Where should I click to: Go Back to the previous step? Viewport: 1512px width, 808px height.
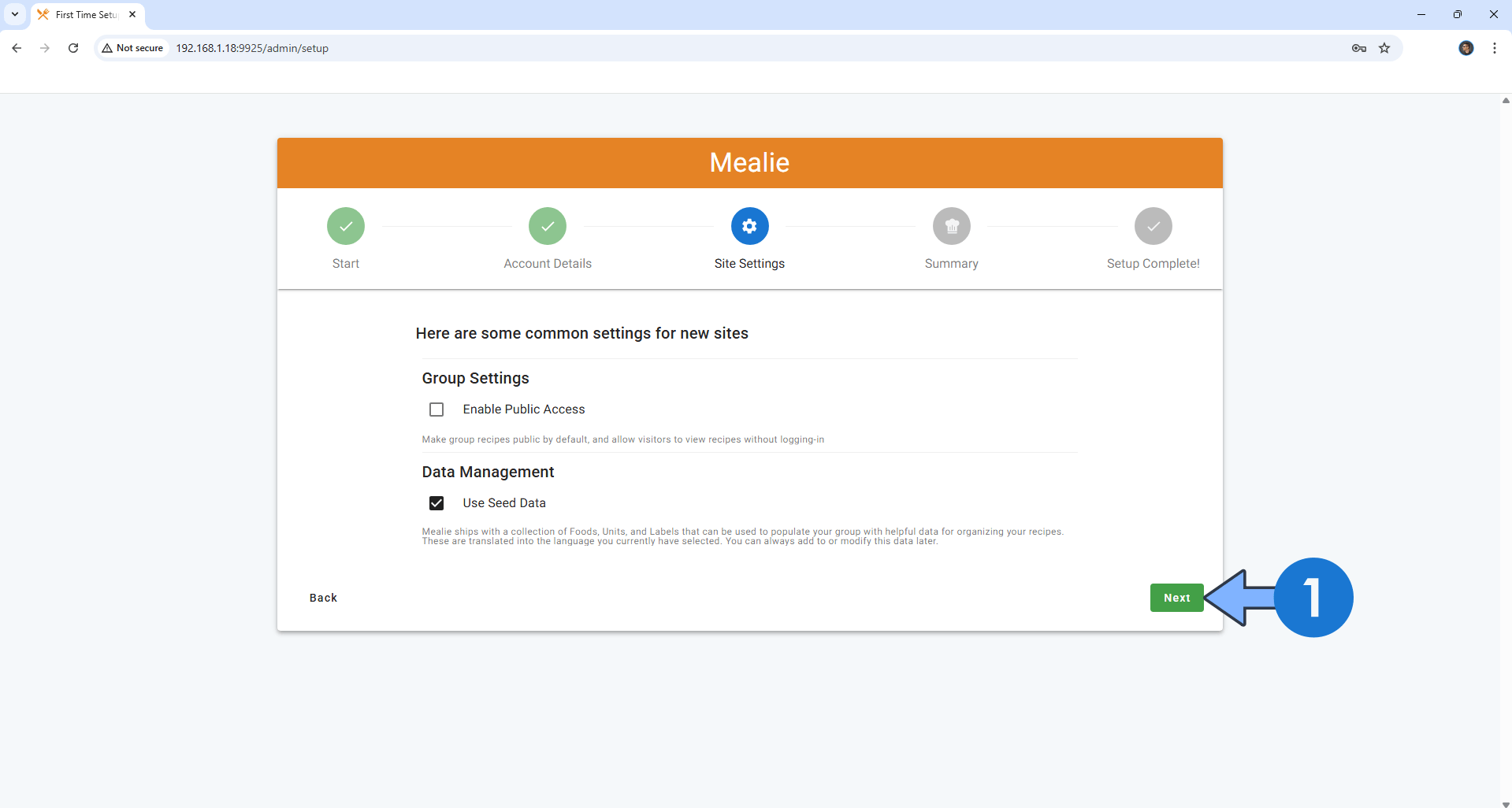pos(322,598)
